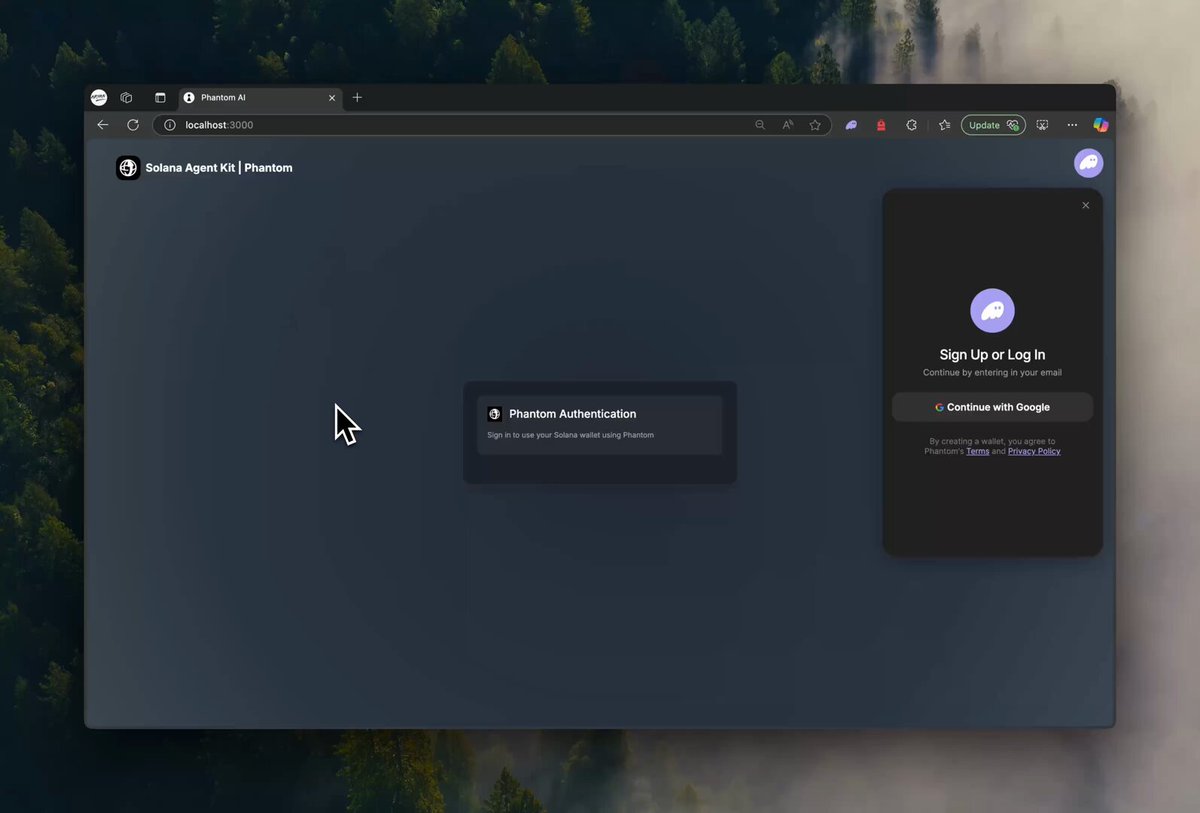Click Continue with Google button
The width and height of the screenshot is (1200, 813).
992,407
